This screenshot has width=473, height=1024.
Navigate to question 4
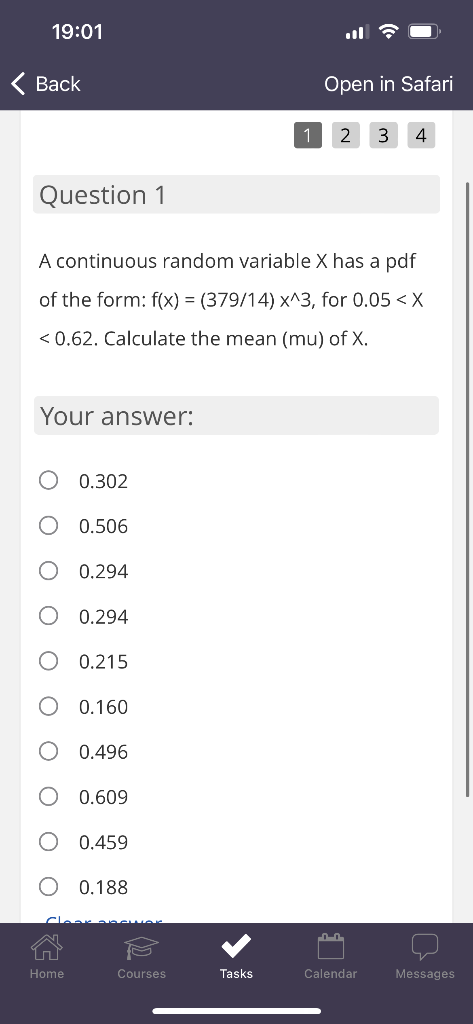(421, 135)
